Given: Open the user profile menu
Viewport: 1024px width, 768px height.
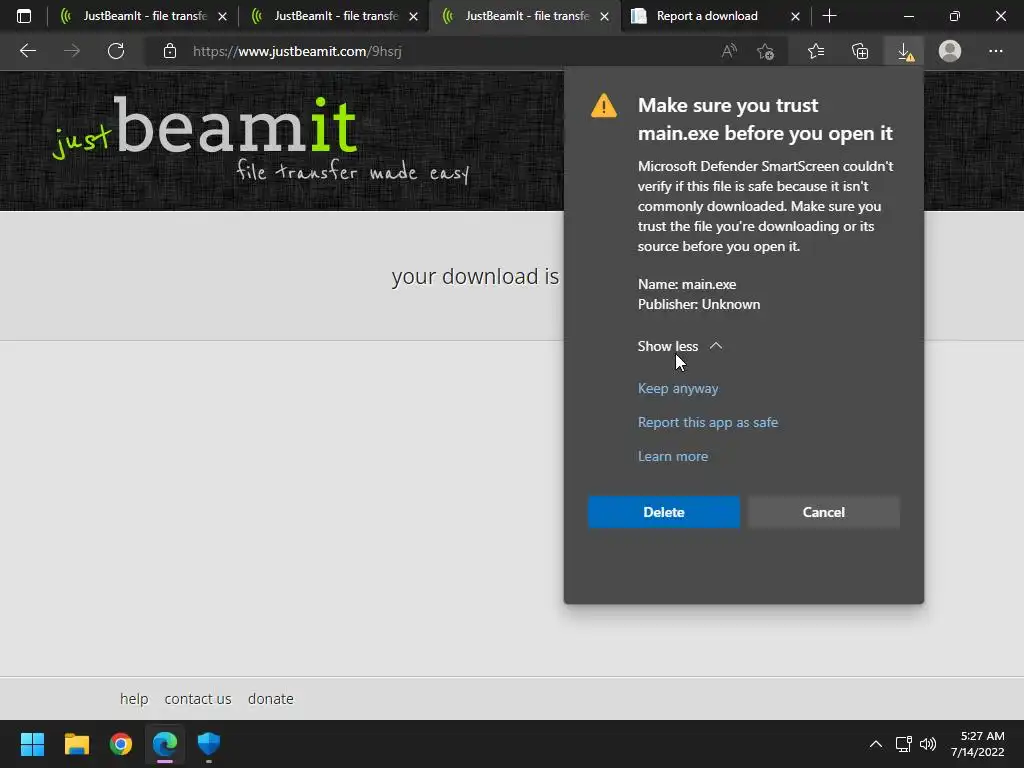Looking at the screenshot, I should point(950,51).
